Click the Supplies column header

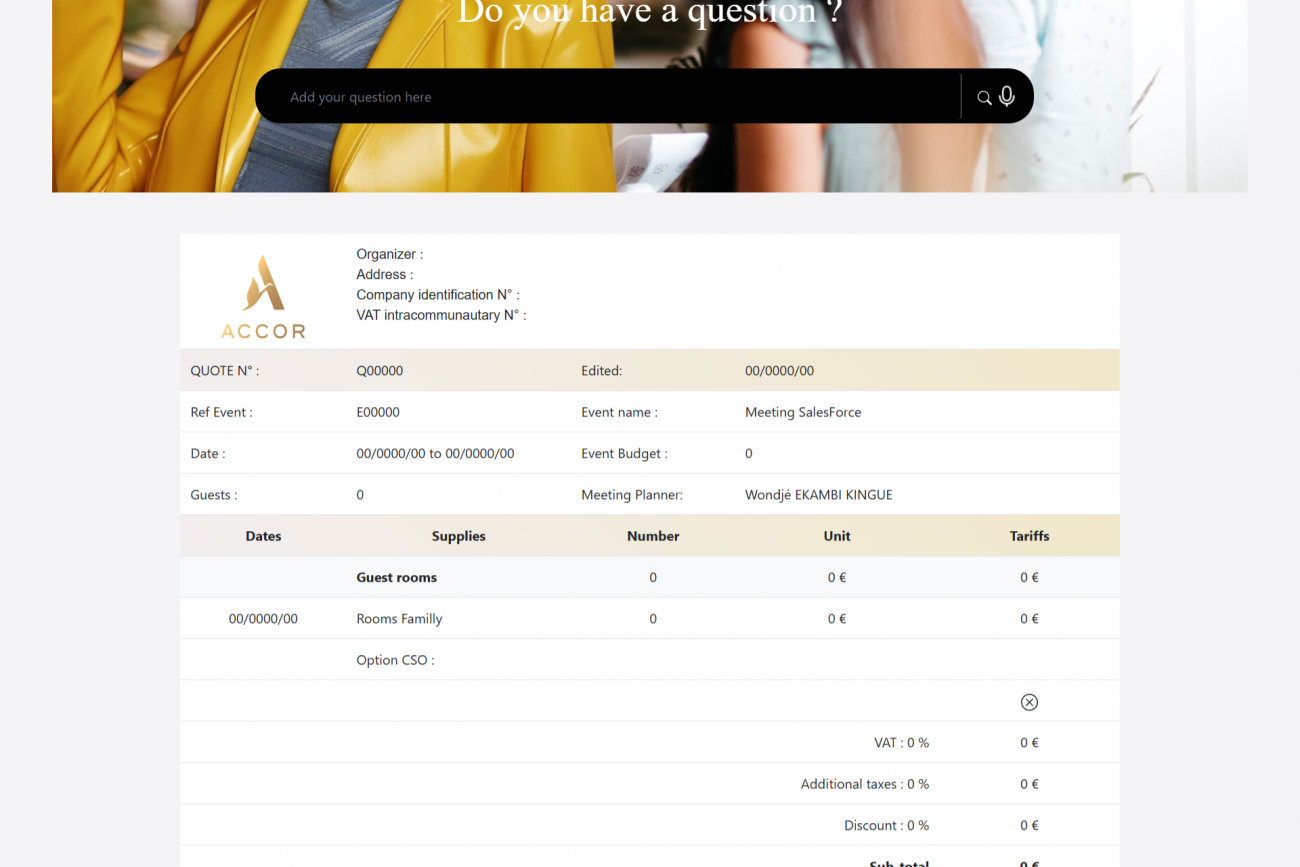(x=458, y=536)
